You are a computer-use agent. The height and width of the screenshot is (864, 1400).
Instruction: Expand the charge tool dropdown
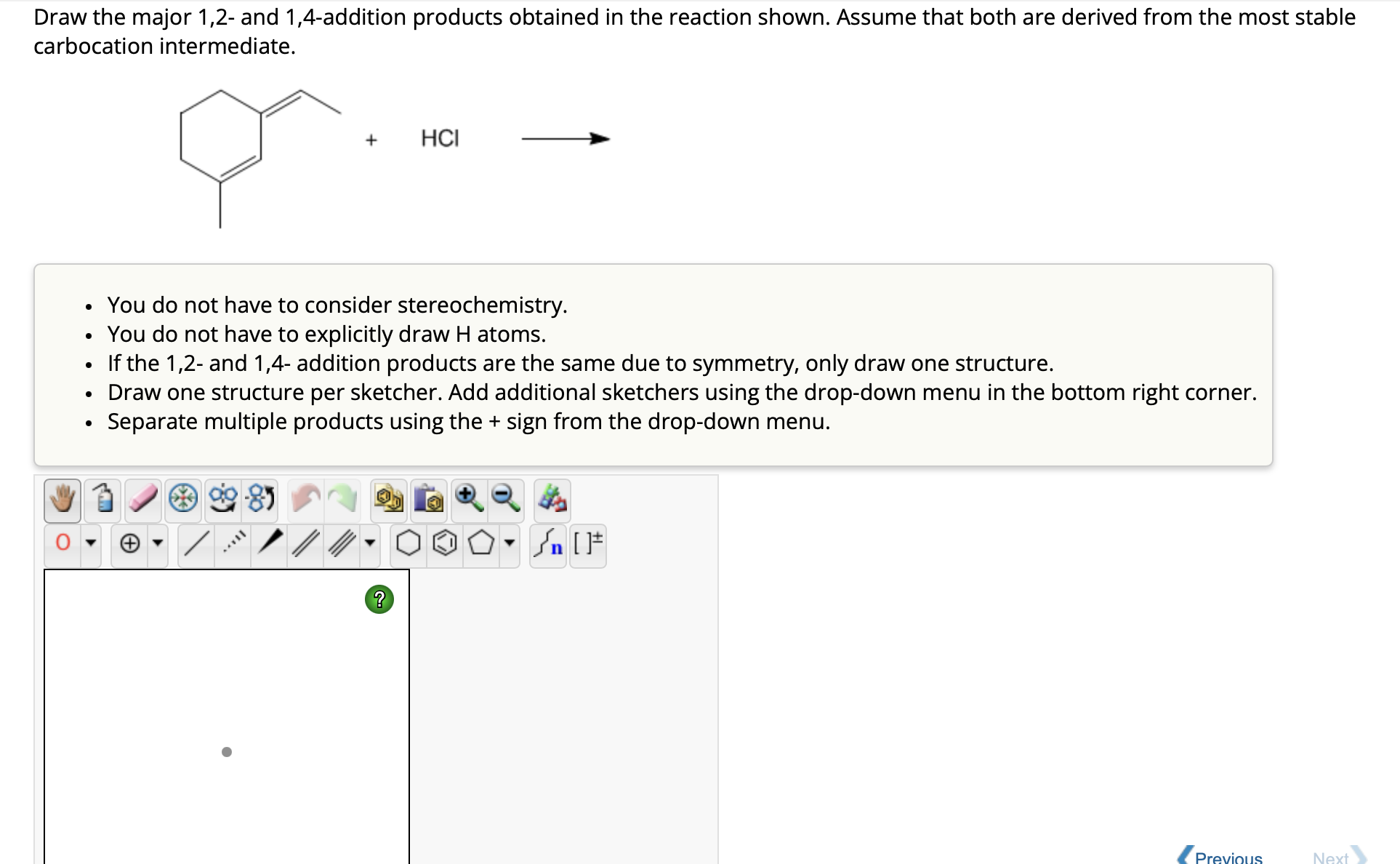point(158,543)
